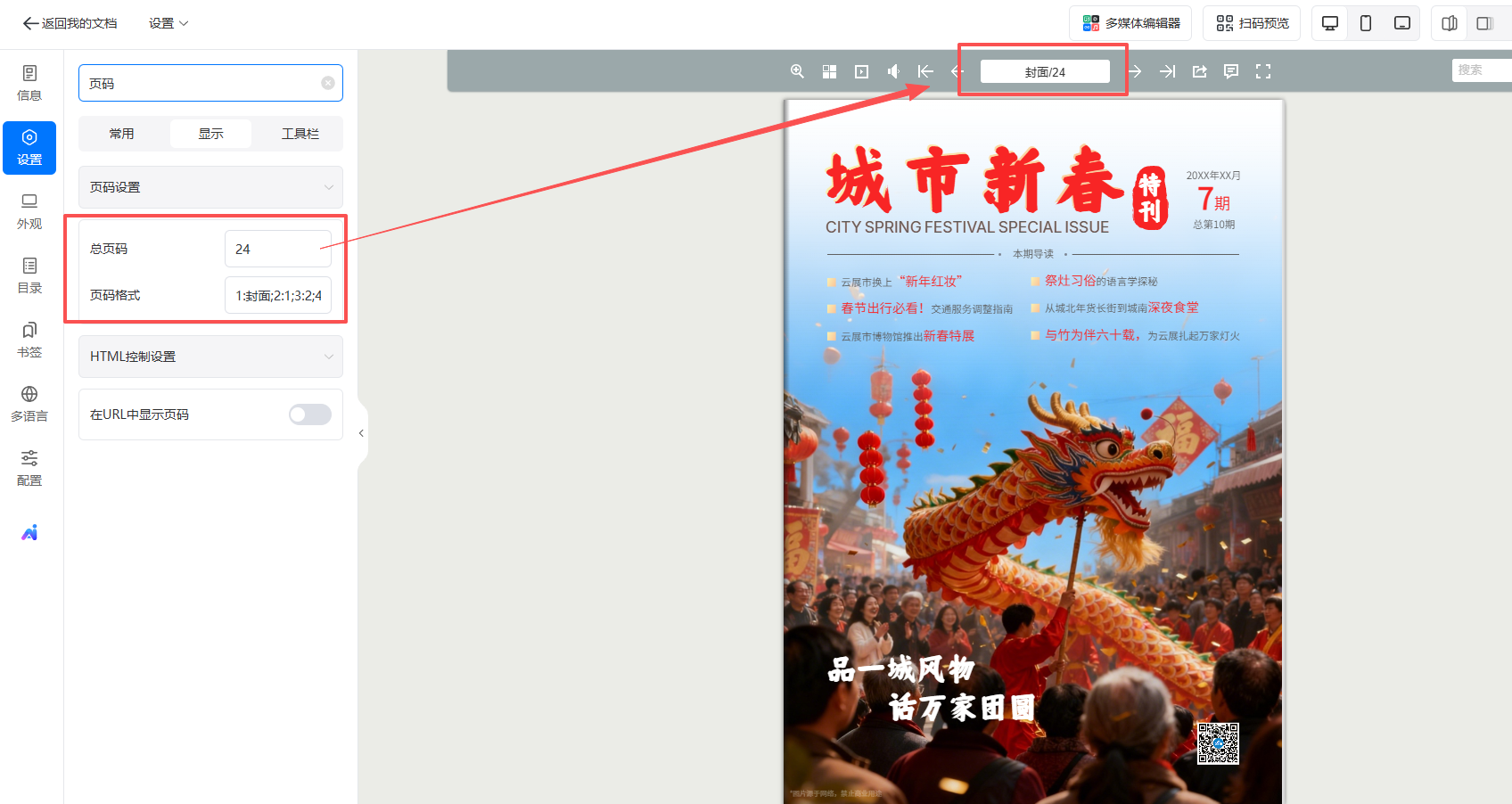Image resolution: width=1512 pixels, height=804 pixels.
Task: Enter fullscreen mode icon
Action: (x=1263, y=71)
